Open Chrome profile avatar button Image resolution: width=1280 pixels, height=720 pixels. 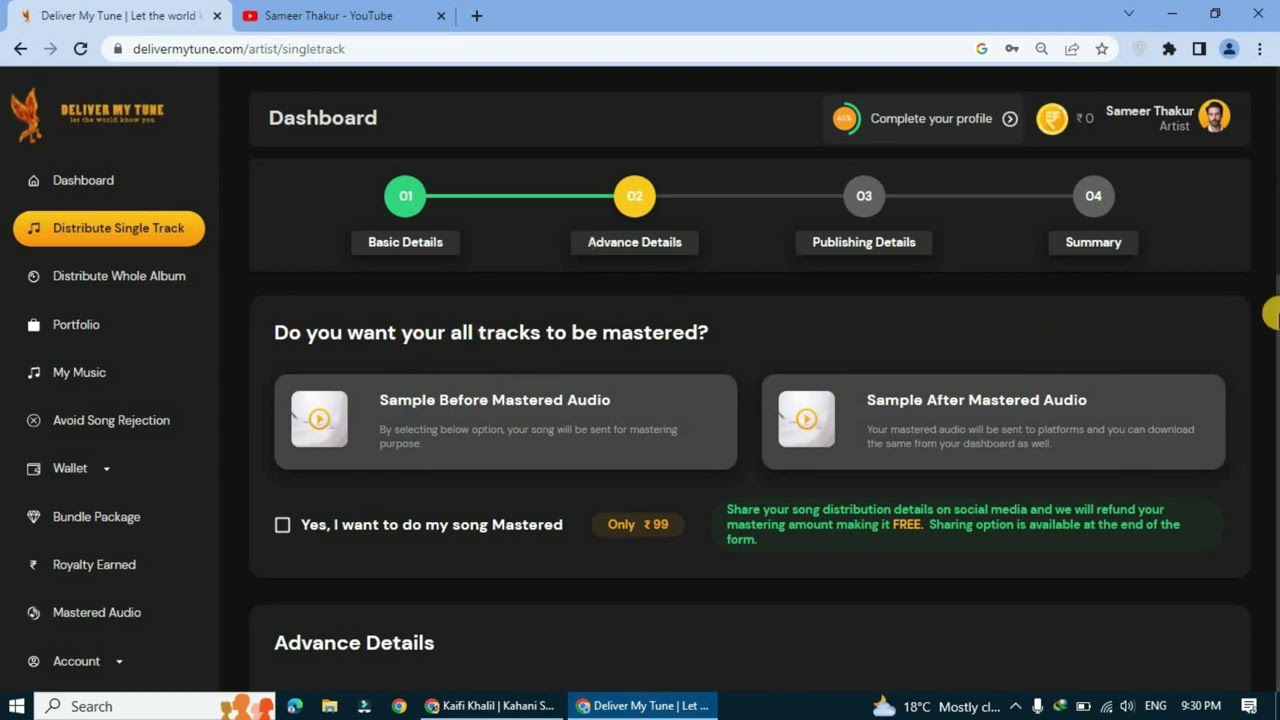coord(1229,49)
